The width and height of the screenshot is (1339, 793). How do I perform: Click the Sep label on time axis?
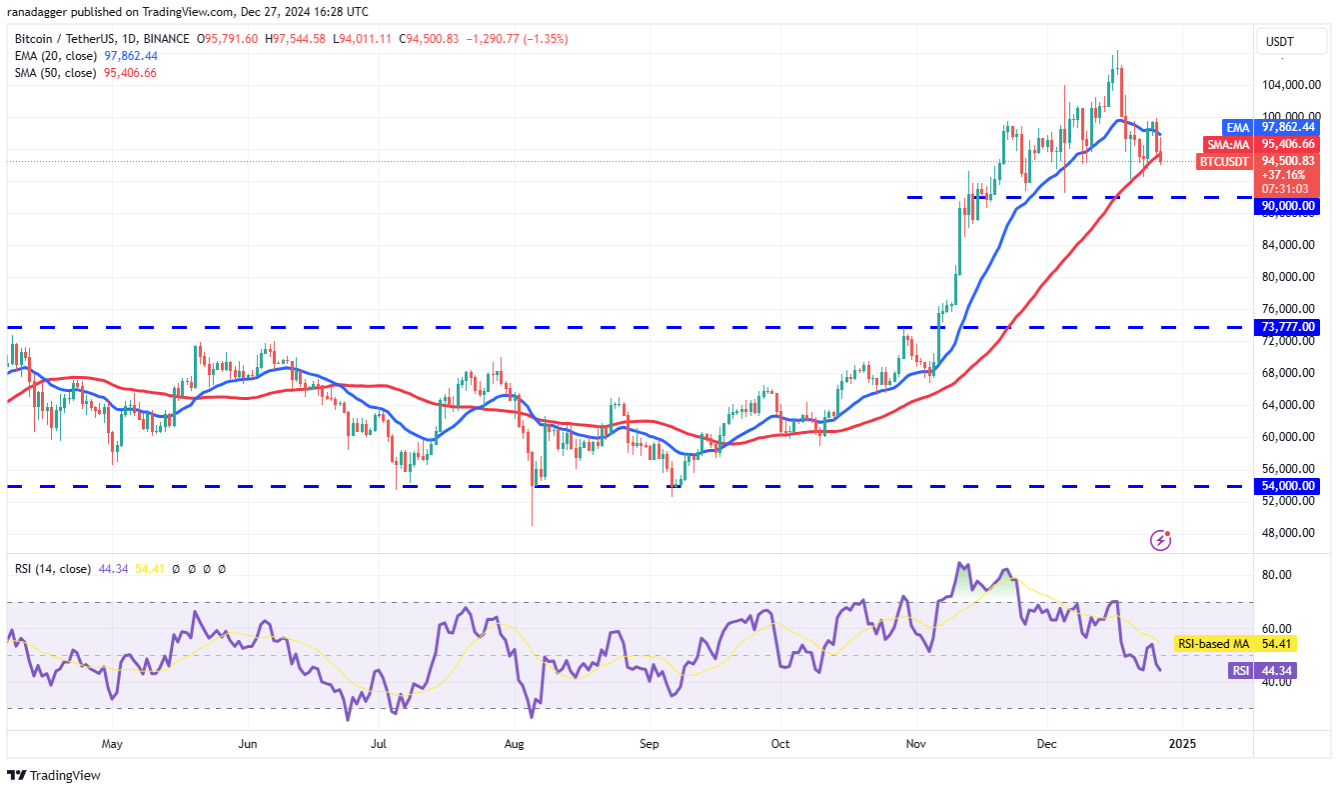click(649, 744)
